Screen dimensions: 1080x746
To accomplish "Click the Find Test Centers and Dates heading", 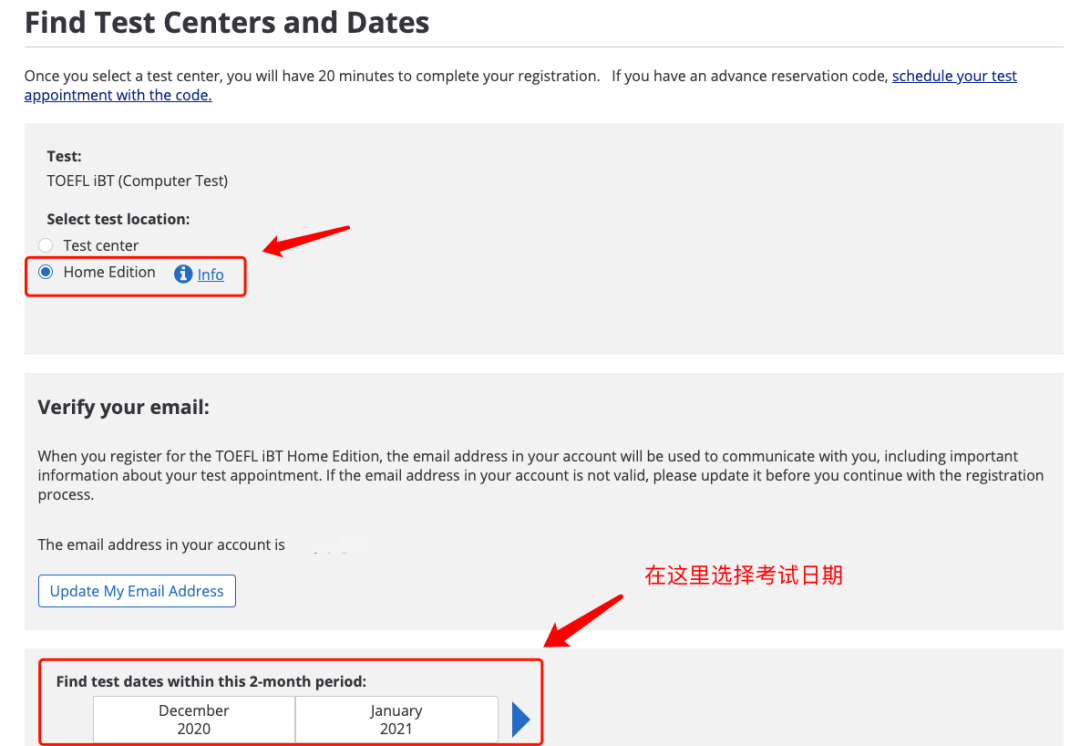I will [x=227, y=22].
